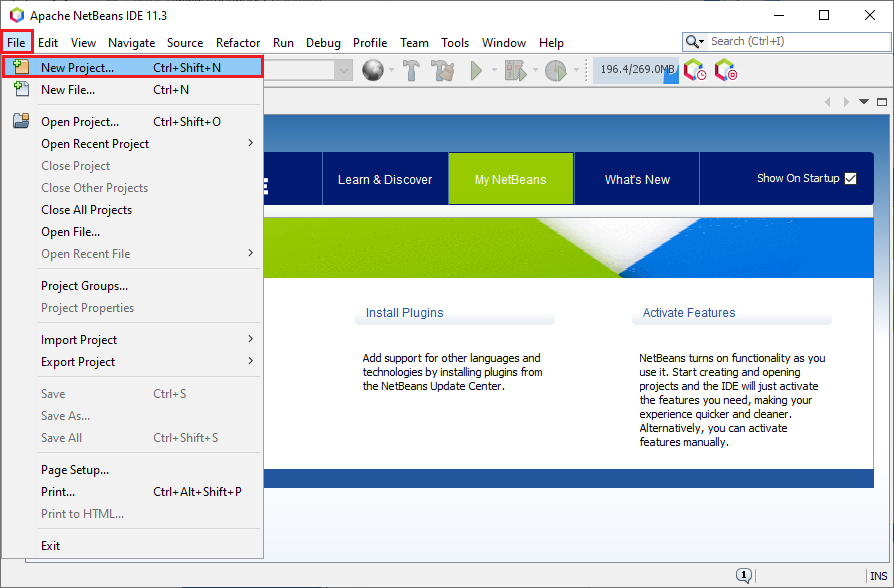Image resolution: width=894 pixels, height=588 pixels.
Task: Open the Debug menu
Action: (323, 43)
